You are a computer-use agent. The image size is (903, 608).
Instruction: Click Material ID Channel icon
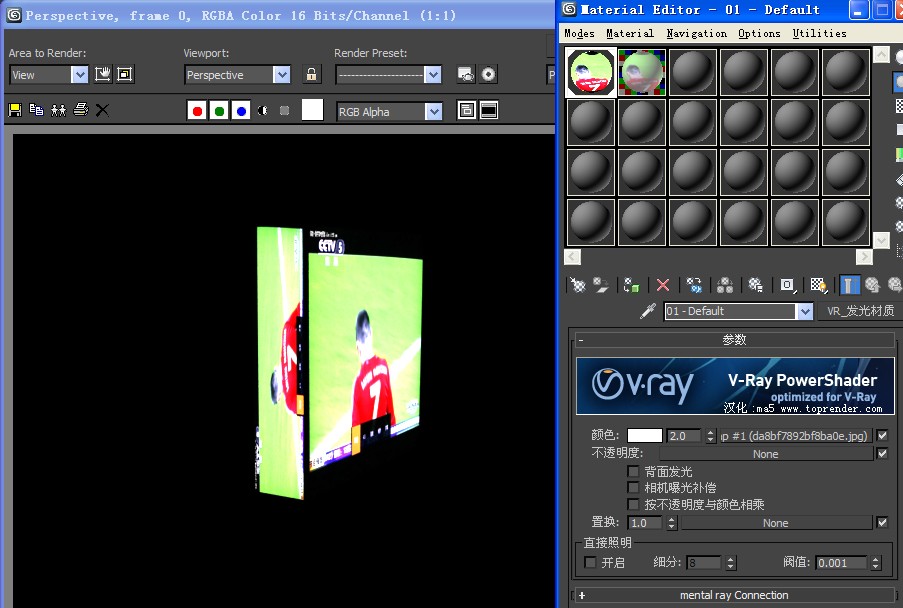[787, 284]
